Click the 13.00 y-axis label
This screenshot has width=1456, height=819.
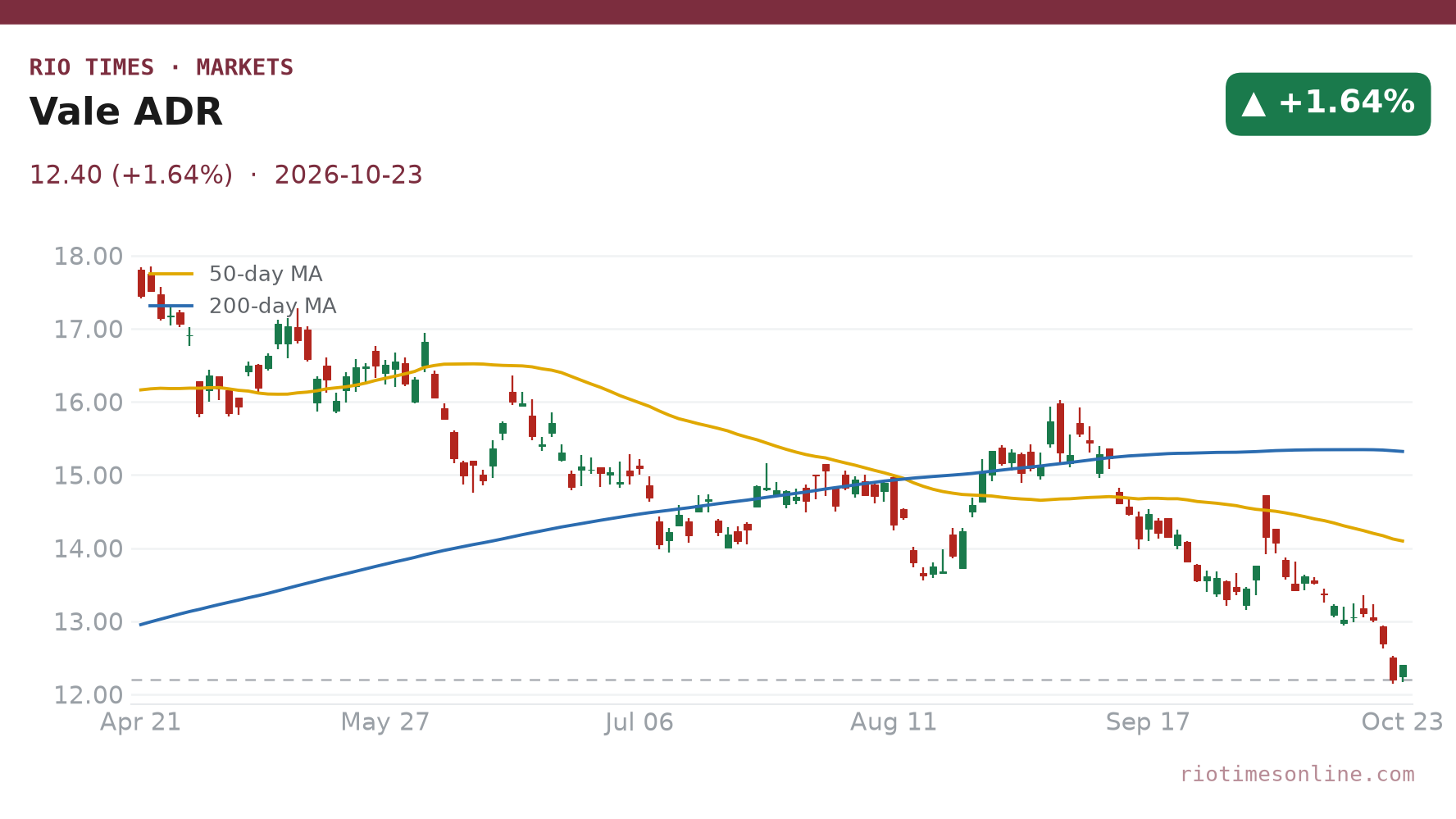89,622
